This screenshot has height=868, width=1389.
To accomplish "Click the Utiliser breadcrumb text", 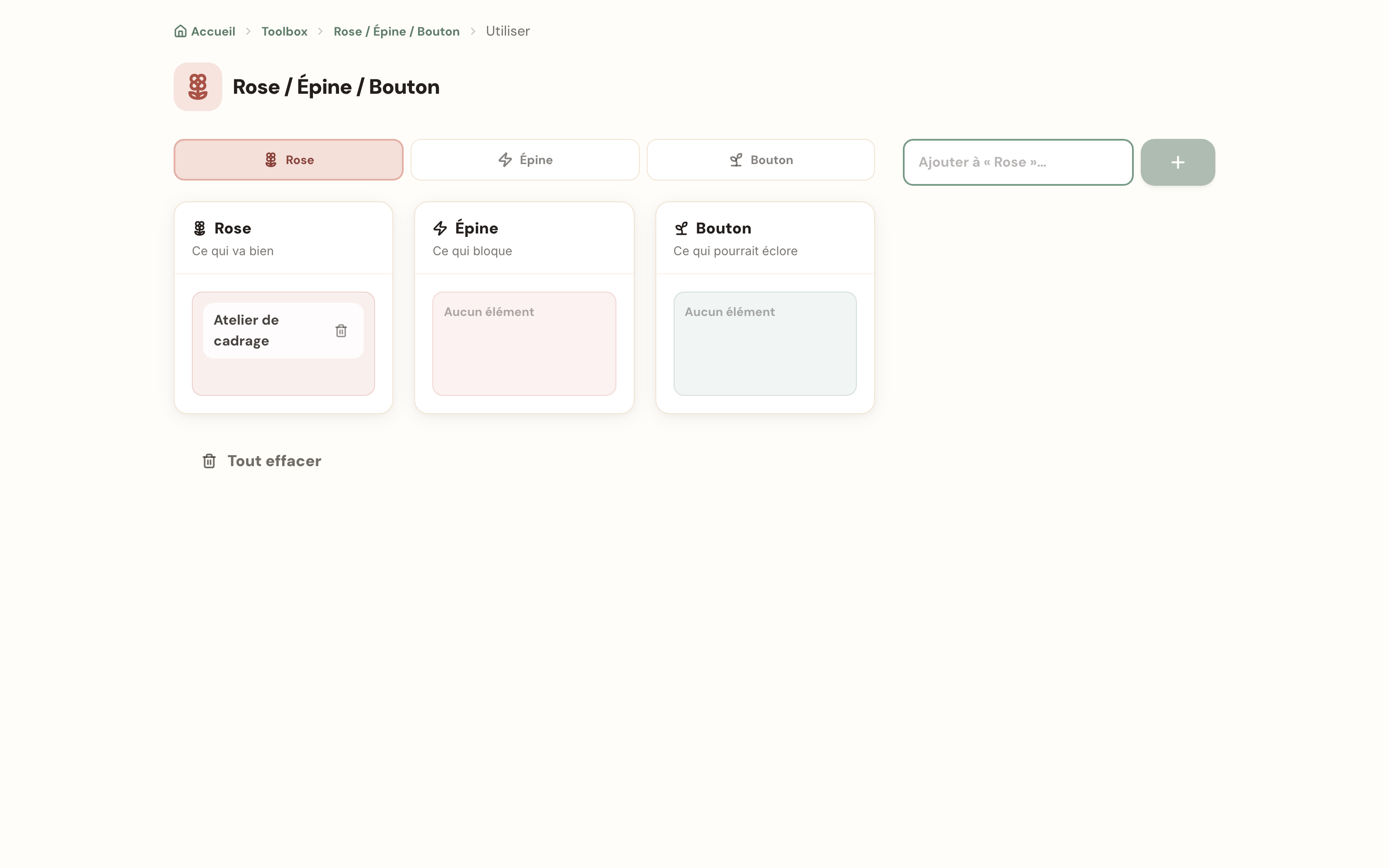I will (x=507, y=32).
